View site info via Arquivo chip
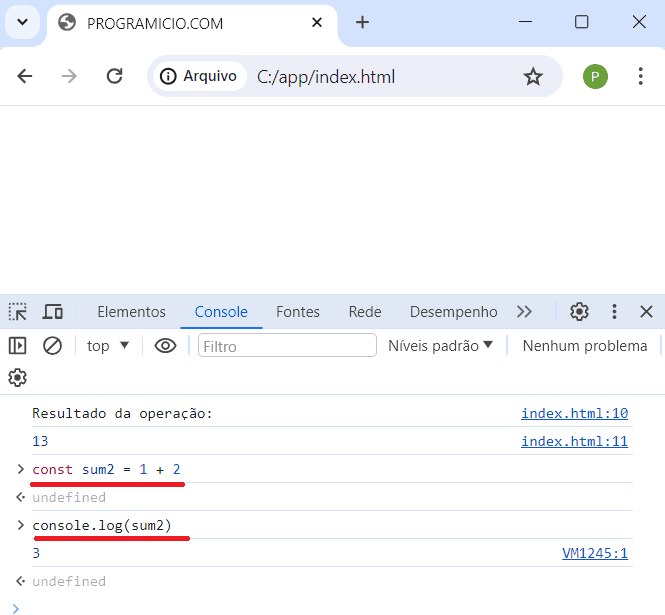The width and height of the screenshot is (665, 615). (199, 76)
